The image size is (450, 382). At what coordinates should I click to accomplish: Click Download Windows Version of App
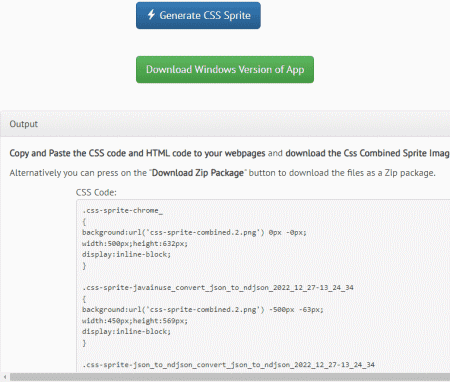coord(225,69)
